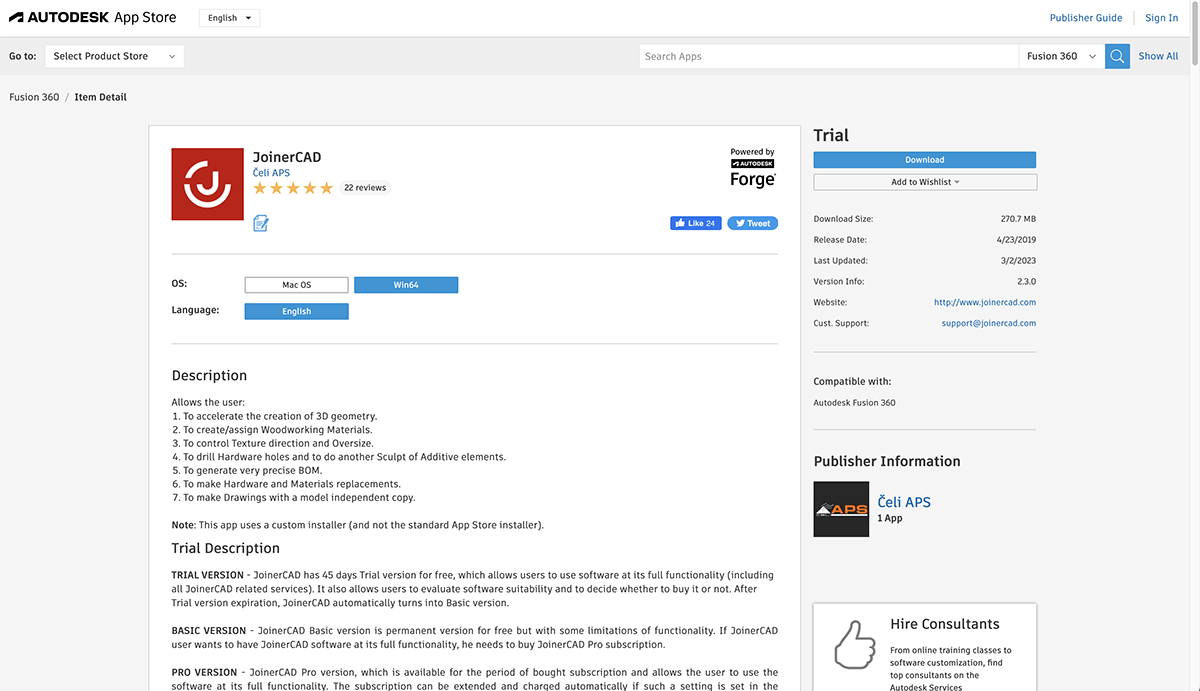Click the Last Updated 3/2/2023 value

(x=1020, y=260)
